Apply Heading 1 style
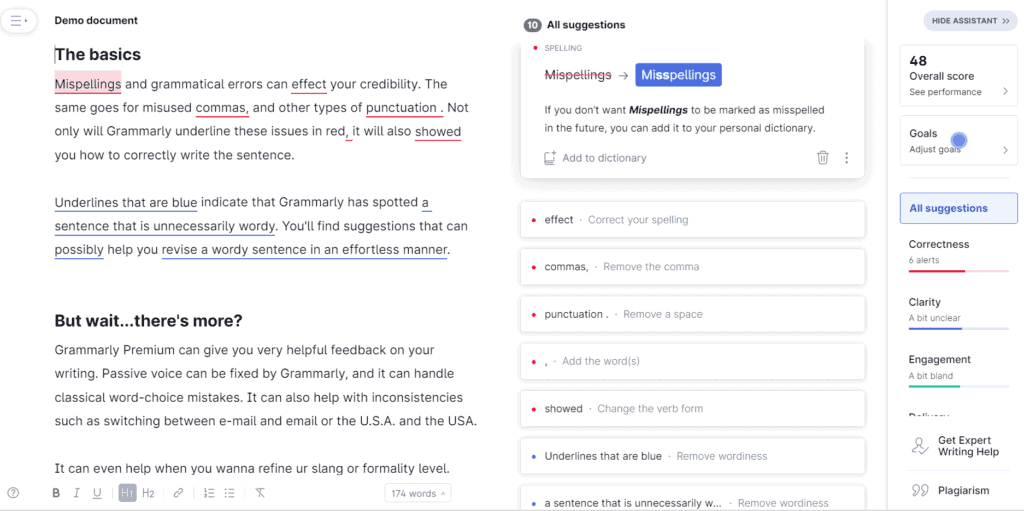The image size is (1024, 511). tap(127, 493)
